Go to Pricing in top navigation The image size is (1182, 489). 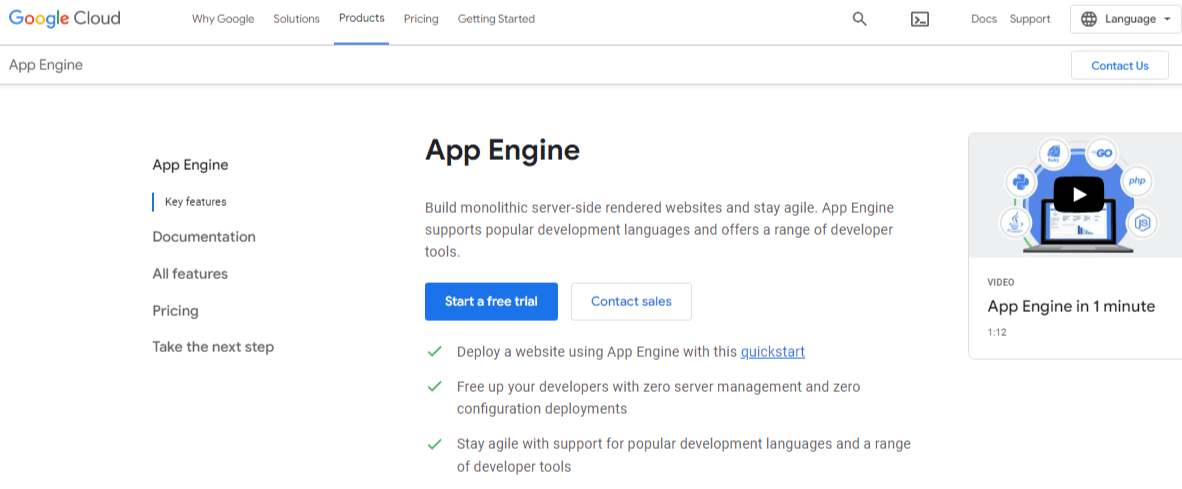coord(421,20)
